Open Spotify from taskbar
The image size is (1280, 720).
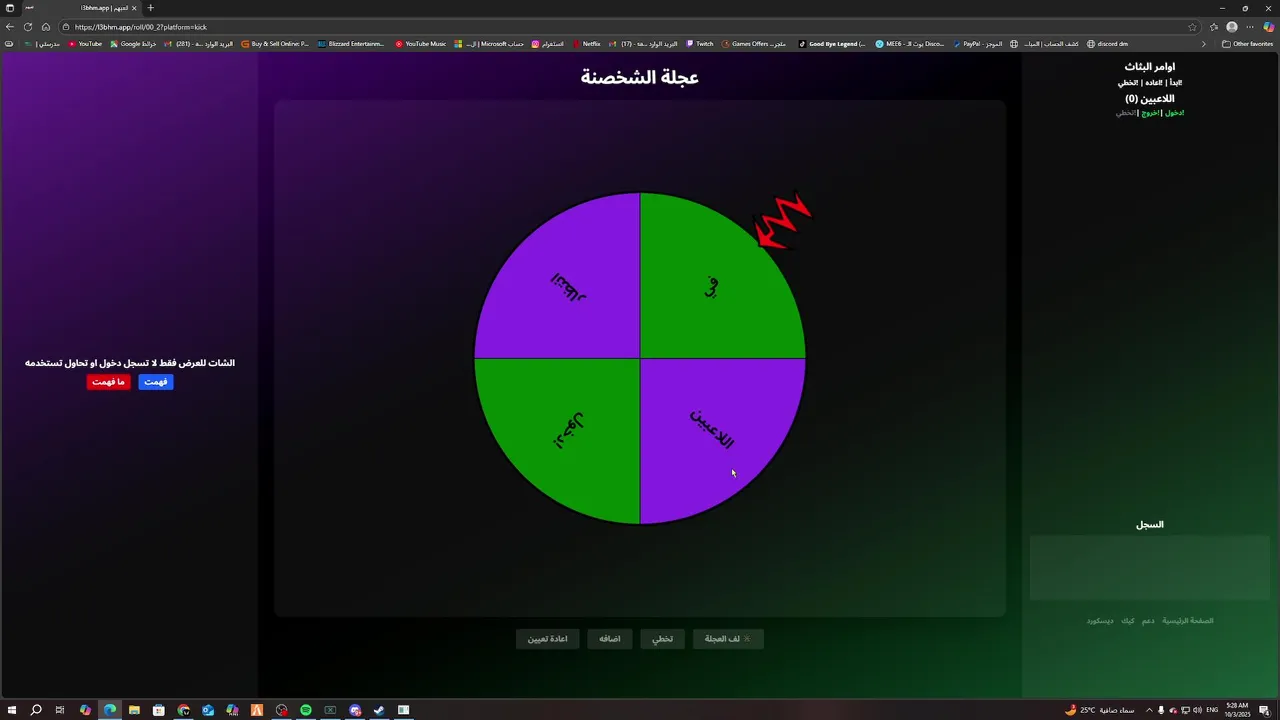306,710
